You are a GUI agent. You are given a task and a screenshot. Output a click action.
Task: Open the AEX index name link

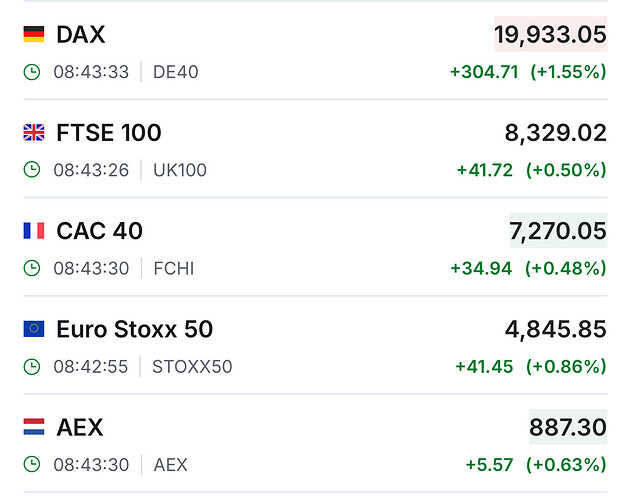coord(80,427)
